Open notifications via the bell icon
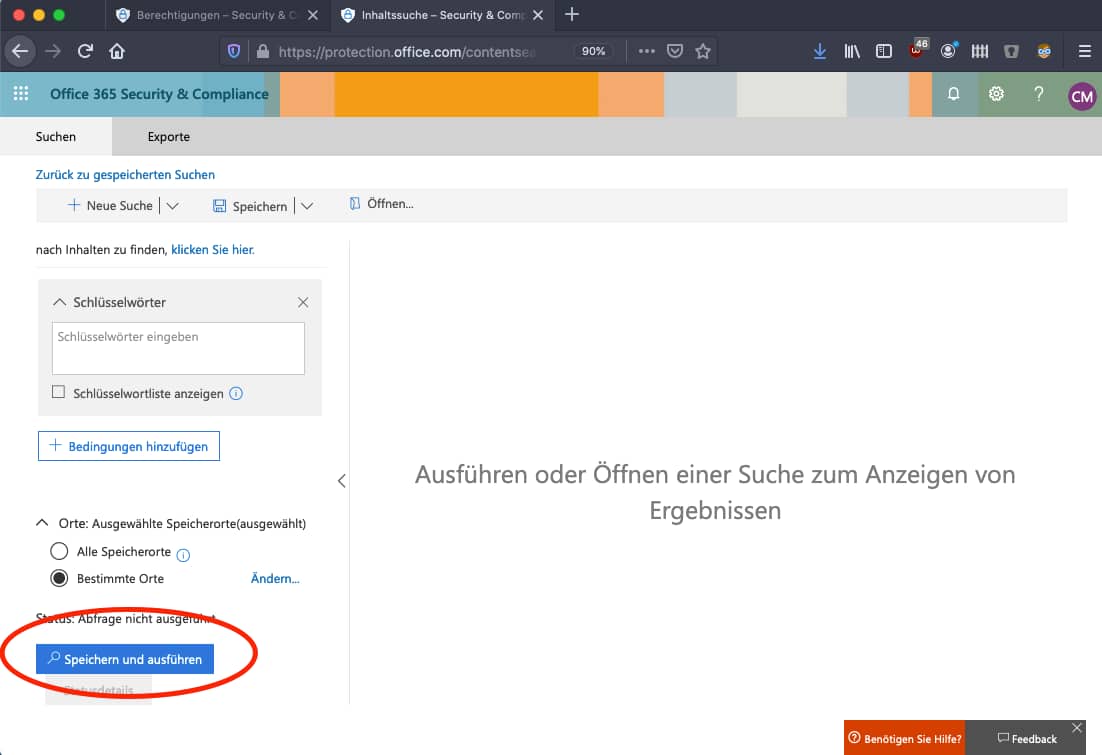 pyautogui.click(x=953, y=93)
